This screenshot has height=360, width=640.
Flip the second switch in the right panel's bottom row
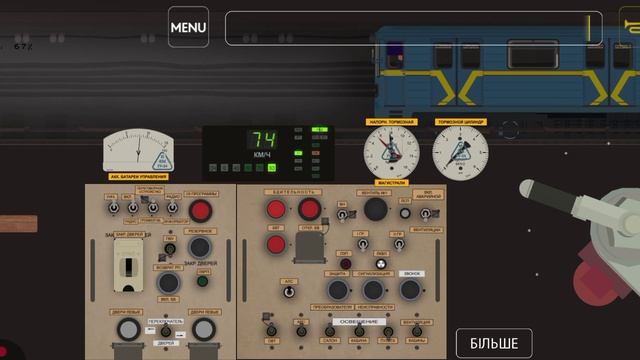click(x=301, y=331)
